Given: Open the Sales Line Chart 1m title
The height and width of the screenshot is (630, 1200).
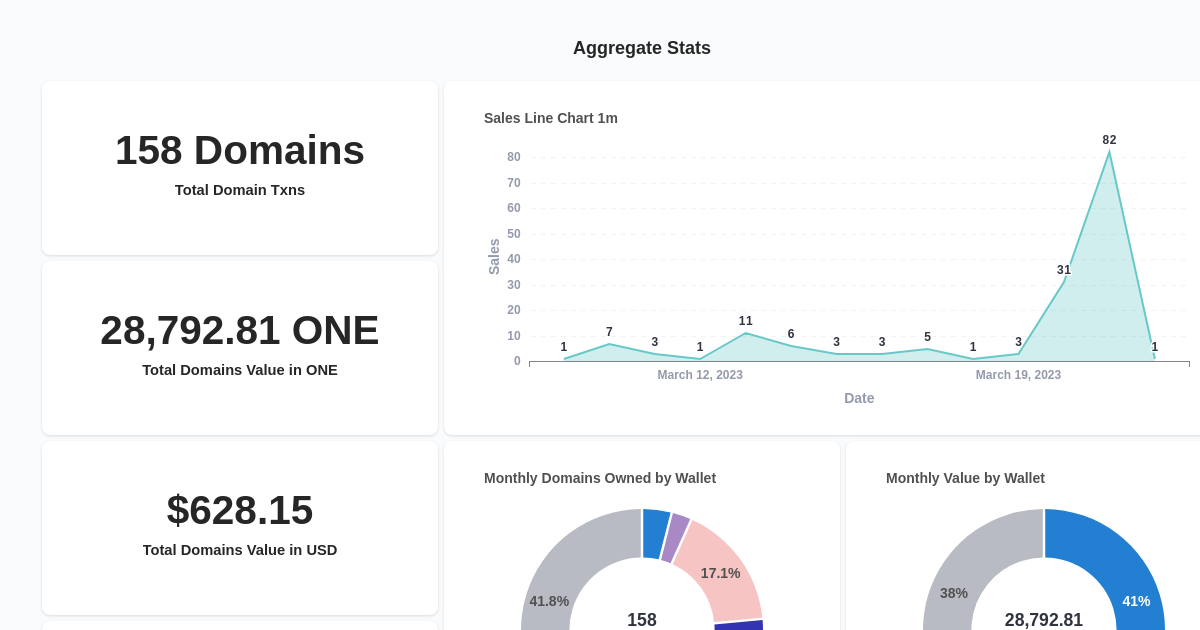Looking at the screenshot, I should 550,118.
